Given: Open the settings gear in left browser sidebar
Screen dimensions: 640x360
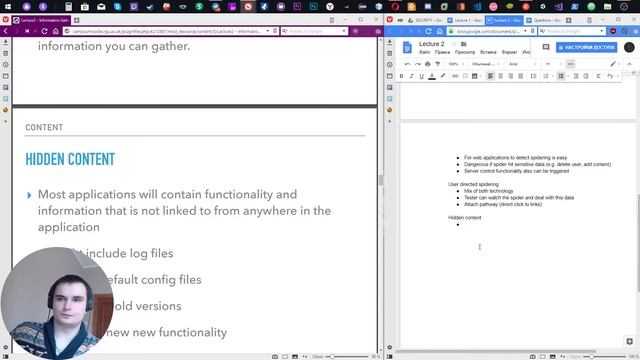Looking at the screenshot, I should [5, 347].
